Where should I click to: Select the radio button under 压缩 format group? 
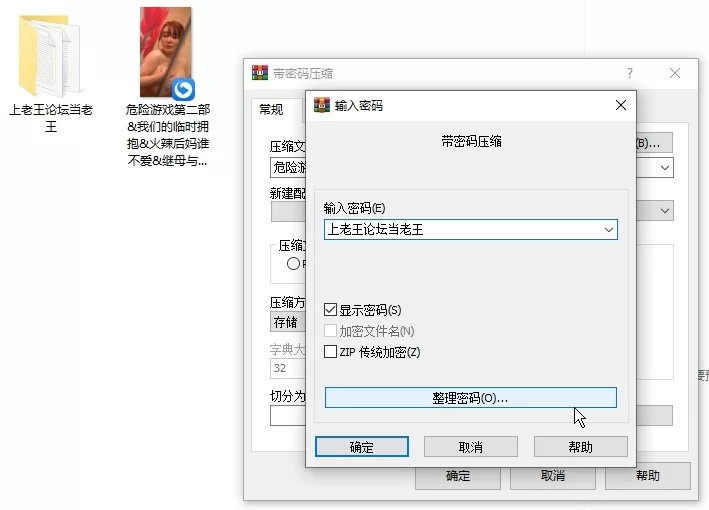click(293, 263)
